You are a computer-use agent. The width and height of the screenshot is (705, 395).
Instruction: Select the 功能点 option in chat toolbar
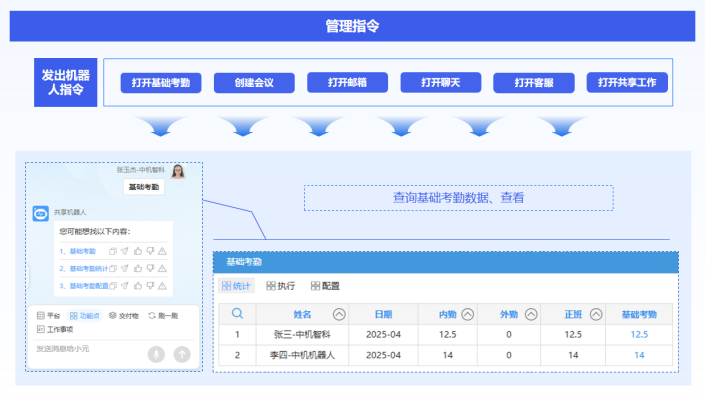(x=85, y=316)
